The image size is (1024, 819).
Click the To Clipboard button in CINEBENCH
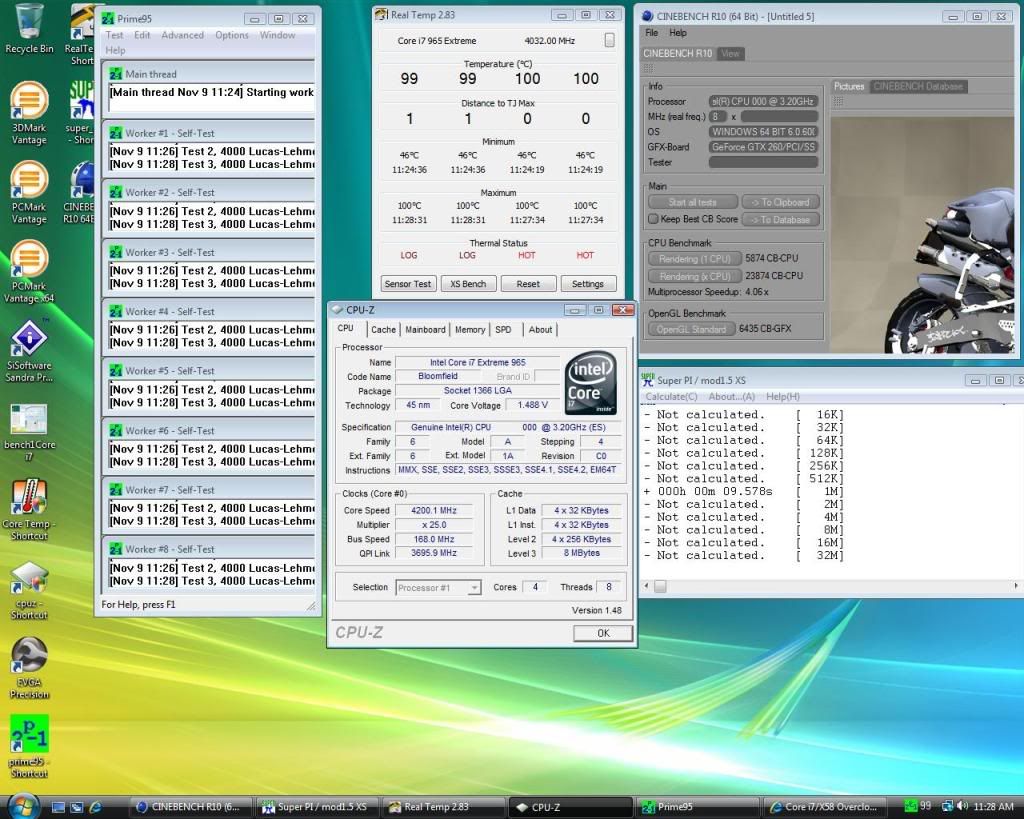pos(780,202)
